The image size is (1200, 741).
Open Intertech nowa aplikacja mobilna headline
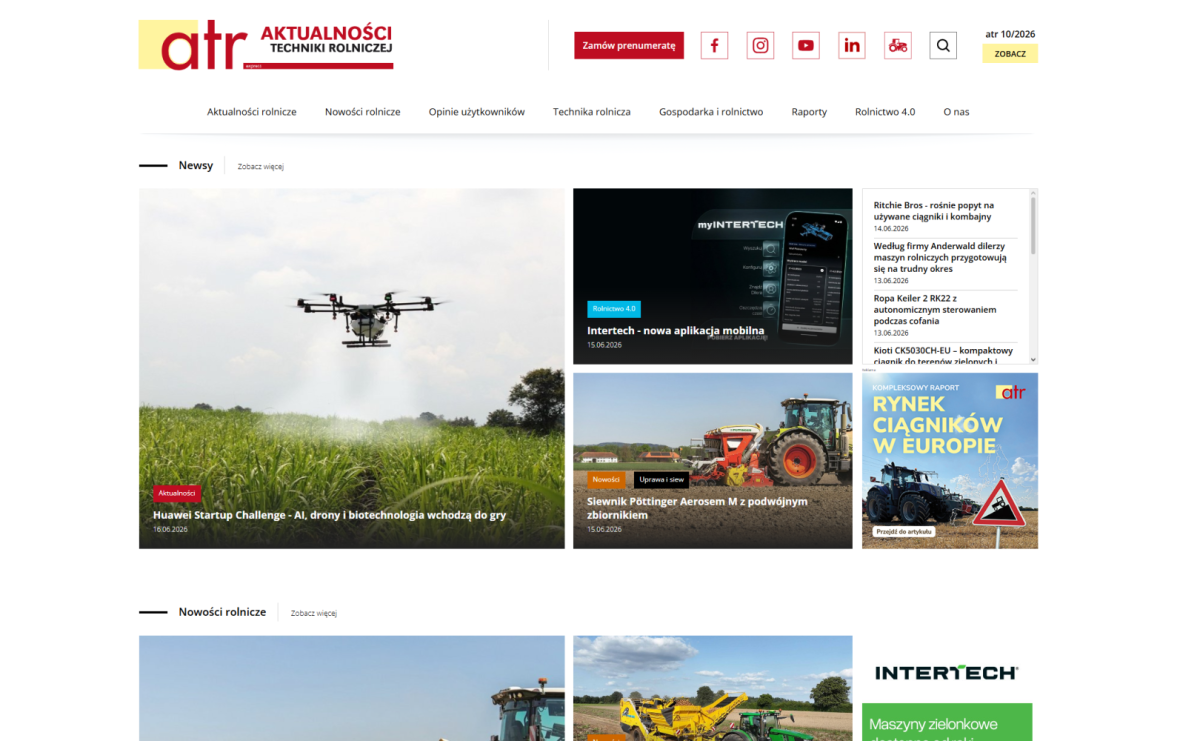[x=676, y=330]
